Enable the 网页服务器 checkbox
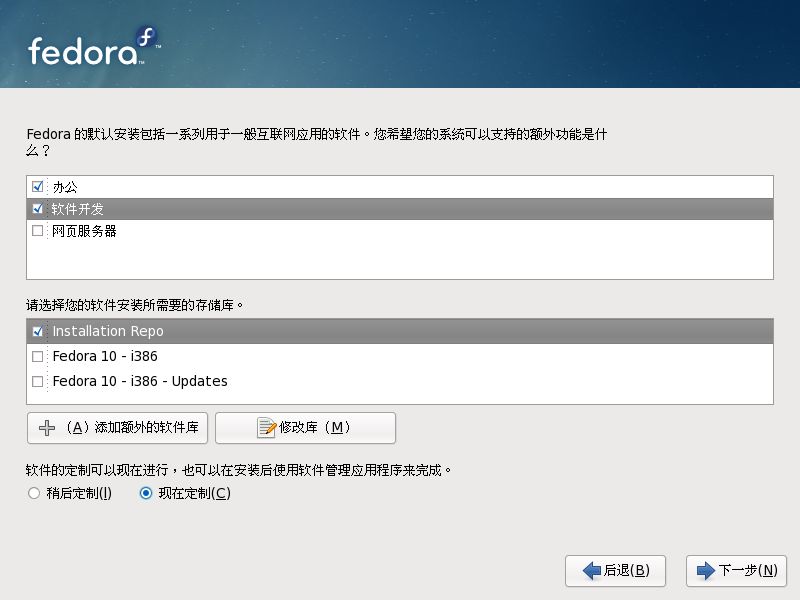Image resolution: width=800 pixels, height=600 pixels. click(37, 231)
